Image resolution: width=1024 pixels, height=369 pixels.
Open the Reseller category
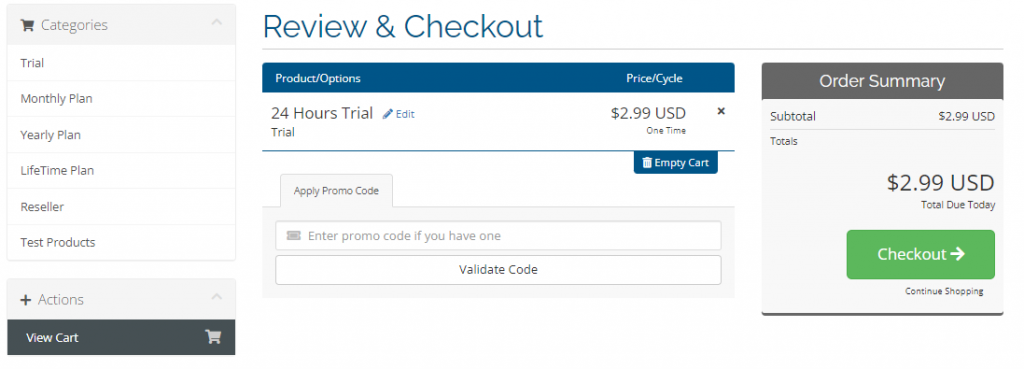(x=121, y=207)
